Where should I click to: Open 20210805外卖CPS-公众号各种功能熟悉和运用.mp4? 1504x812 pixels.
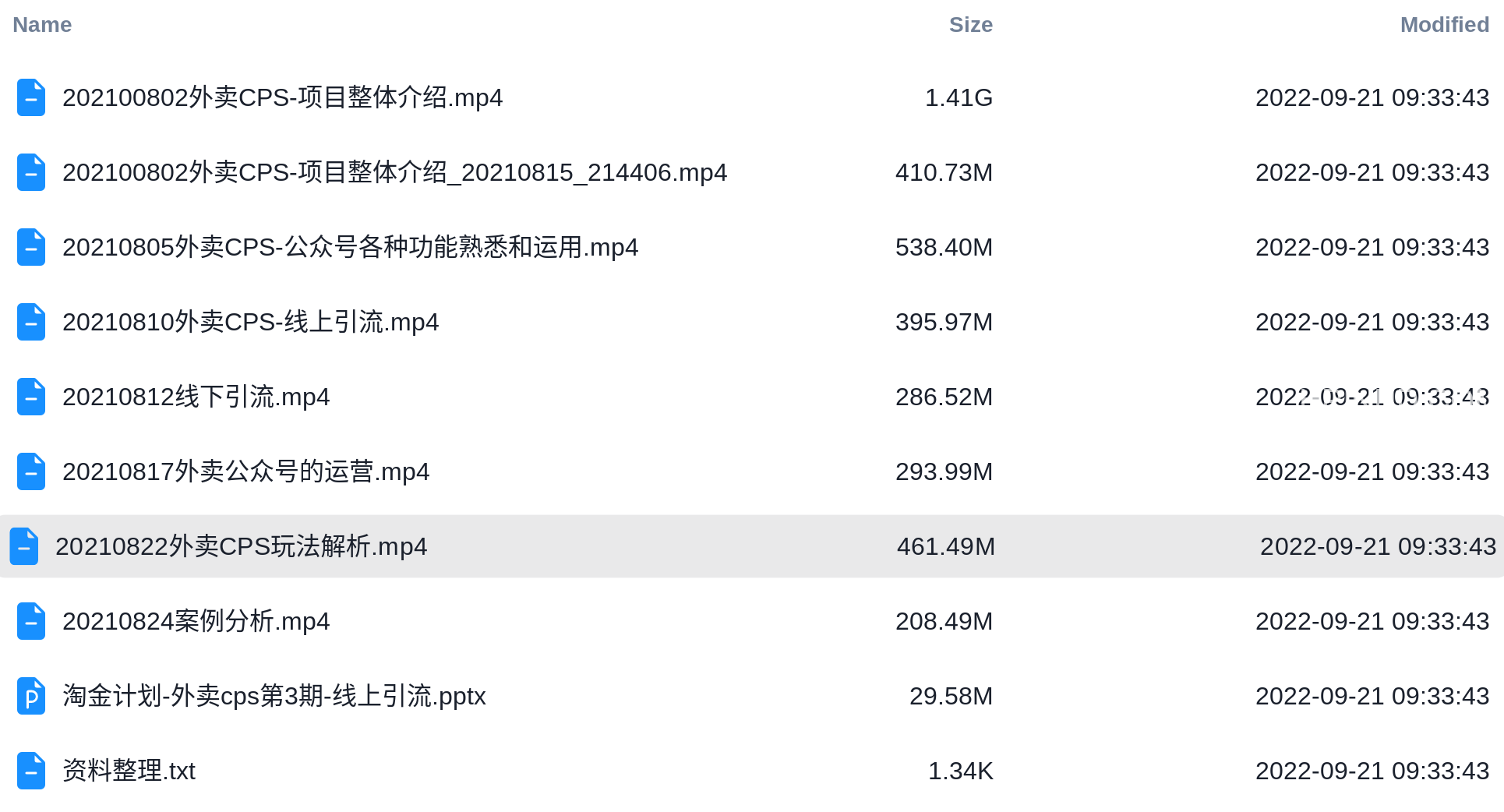[x=350, y=247]
